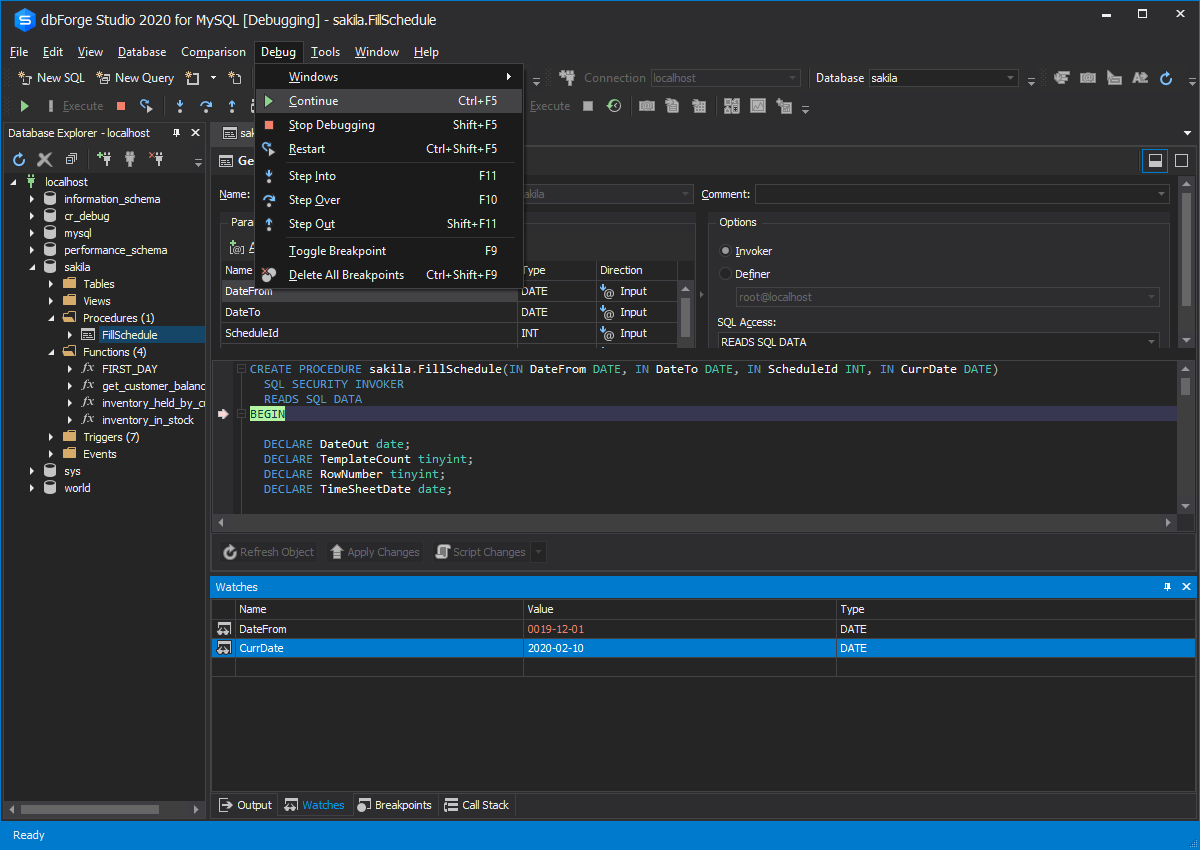Select the Definer radio button

pos(727,274)
